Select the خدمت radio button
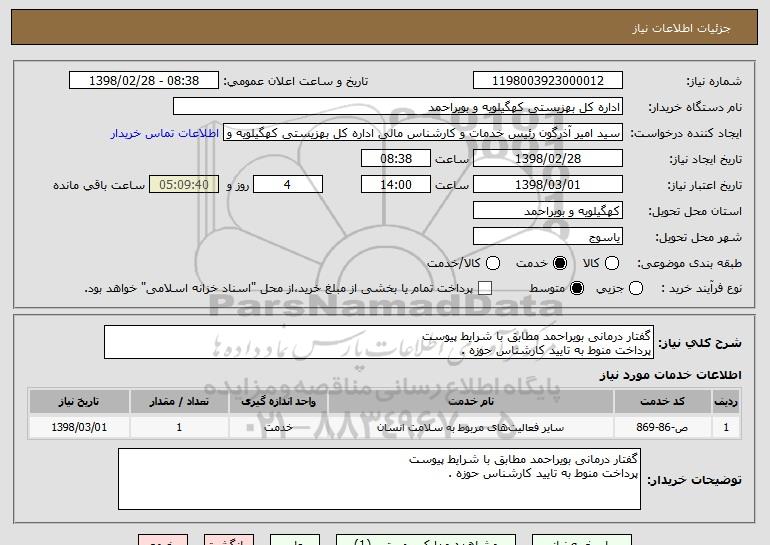This screenshot has width=770, height=545. [560, 264]
